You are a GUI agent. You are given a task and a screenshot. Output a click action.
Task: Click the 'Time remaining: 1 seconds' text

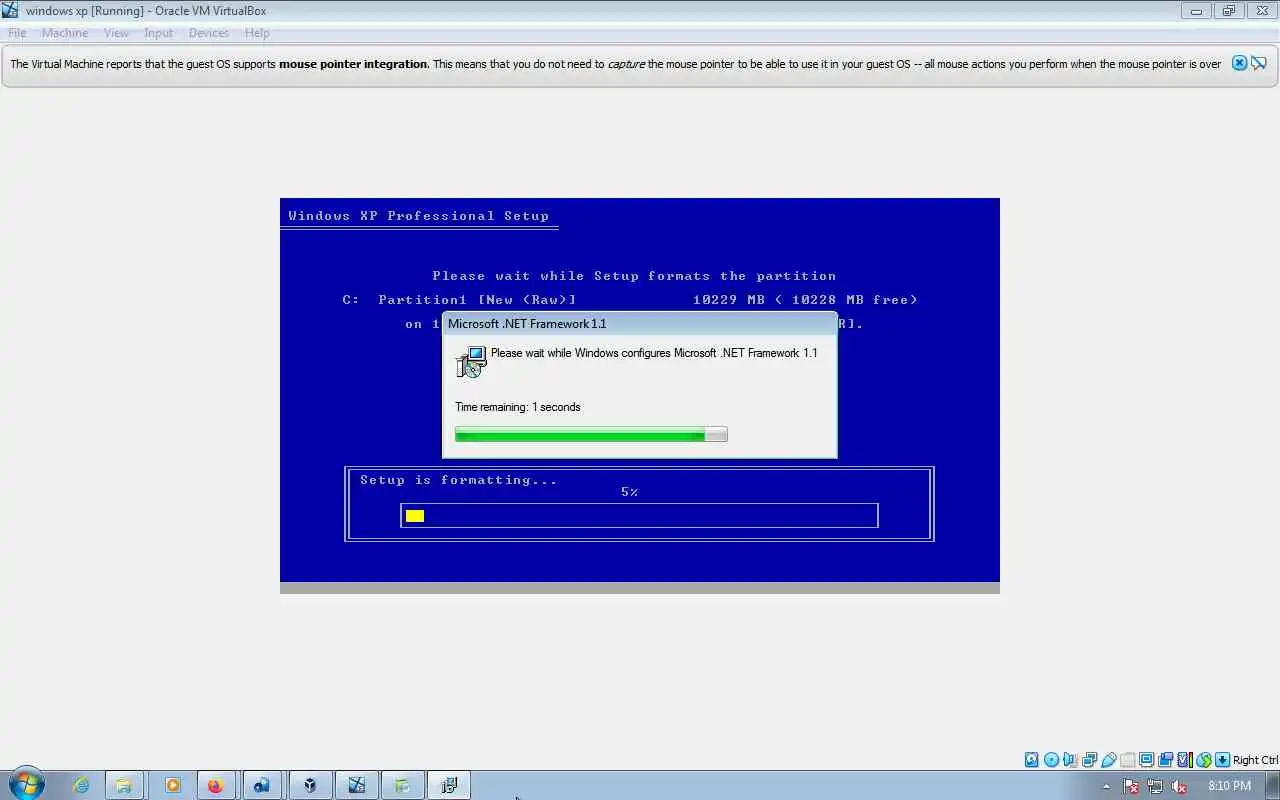pyautogui.click(x=517, y=407)
